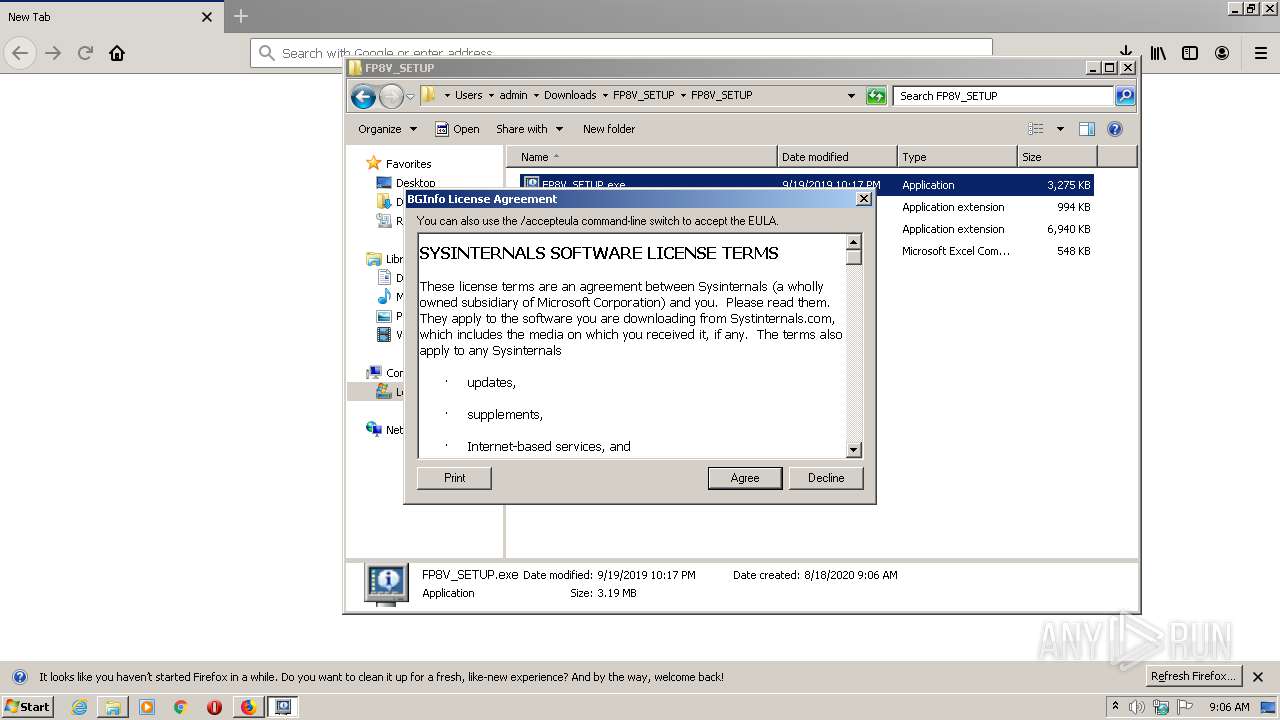Open the Start menu
Image resolution: width=1280 pixels, height=720 pixels.
pos(28,706)
